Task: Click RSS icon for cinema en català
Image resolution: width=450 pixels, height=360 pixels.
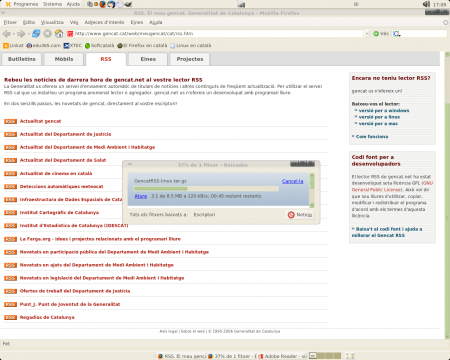Action: (10, 174)
